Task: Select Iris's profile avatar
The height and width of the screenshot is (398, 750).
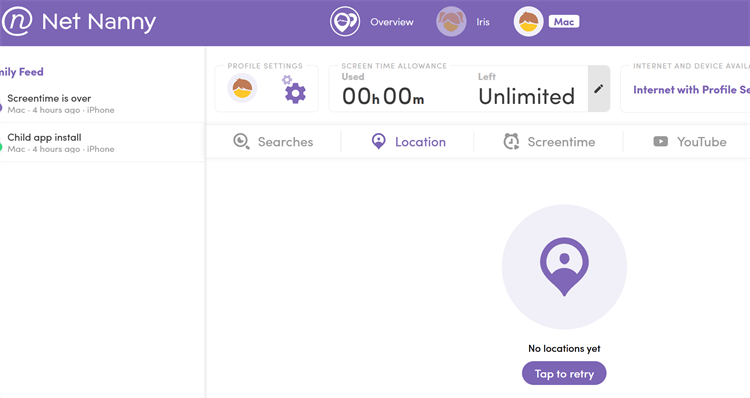Action: (451, 22)
